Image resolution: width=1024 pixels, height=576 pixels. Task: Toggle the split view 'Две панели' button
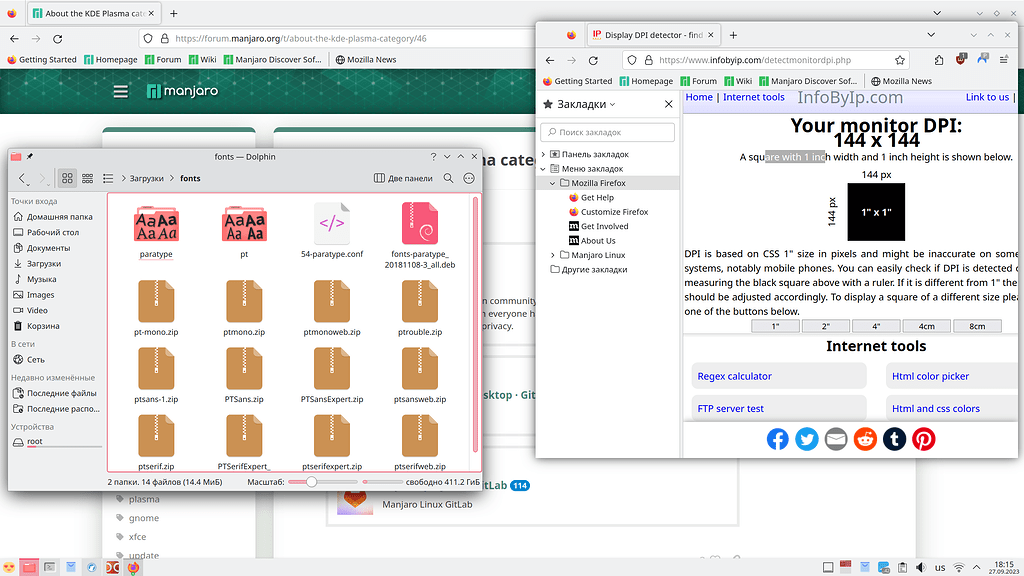pyautogui.click(x=404, y=178)
